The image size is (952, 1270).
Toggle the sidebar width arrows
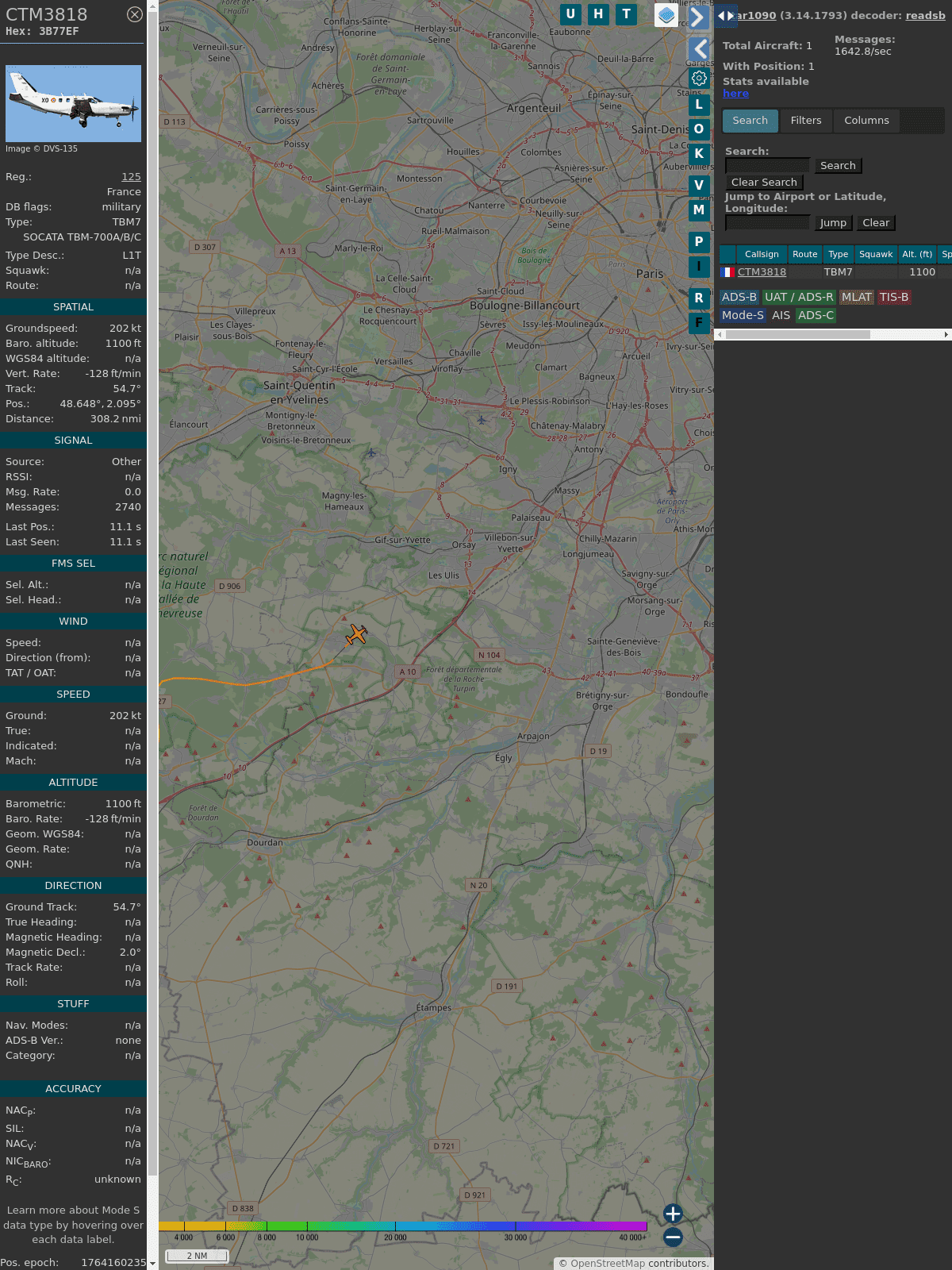[x=725, y=16]
